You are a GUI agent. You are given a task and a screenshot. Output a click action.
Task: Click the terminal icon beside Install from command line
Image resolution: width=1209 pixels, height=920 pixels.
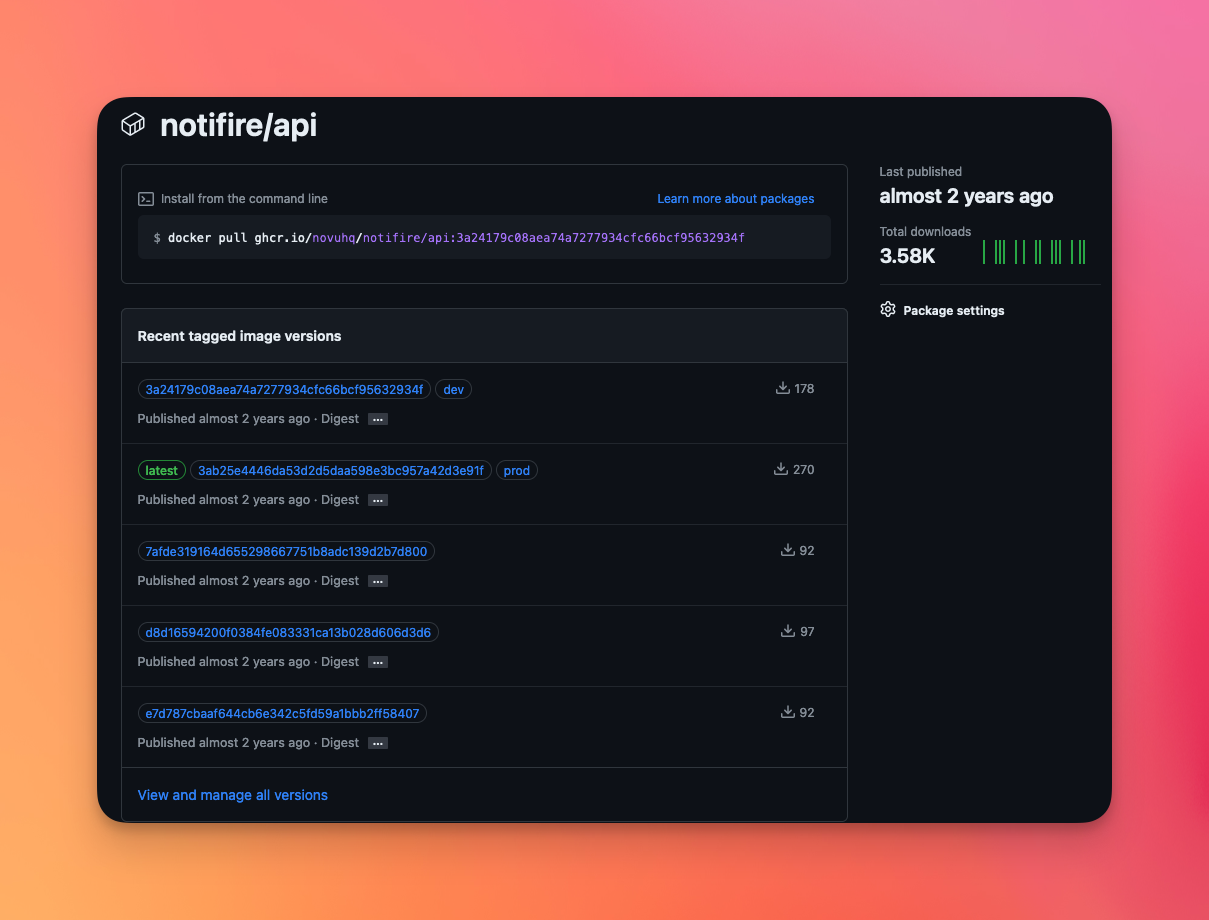[x=146, y=199]
